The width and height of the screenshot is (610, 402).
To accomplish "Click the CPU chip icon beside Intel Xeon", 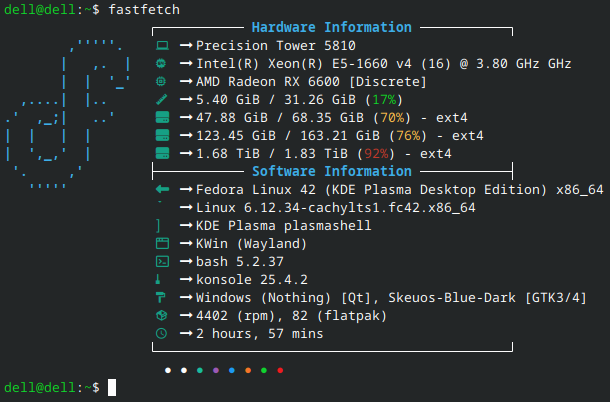I will [161, 63].
